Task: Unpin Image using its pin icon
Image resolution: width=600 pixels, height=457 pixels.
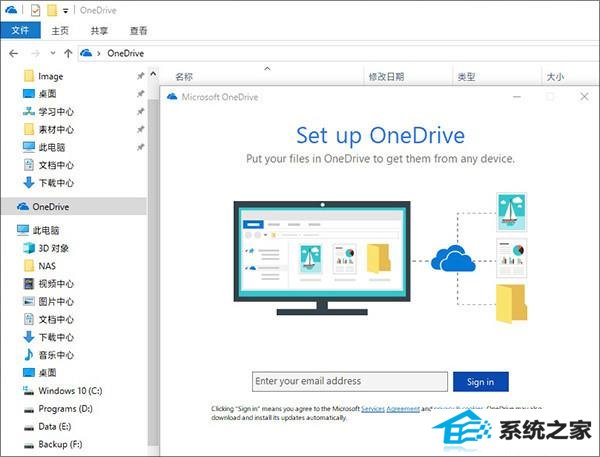Action: (x=140, y=76)
